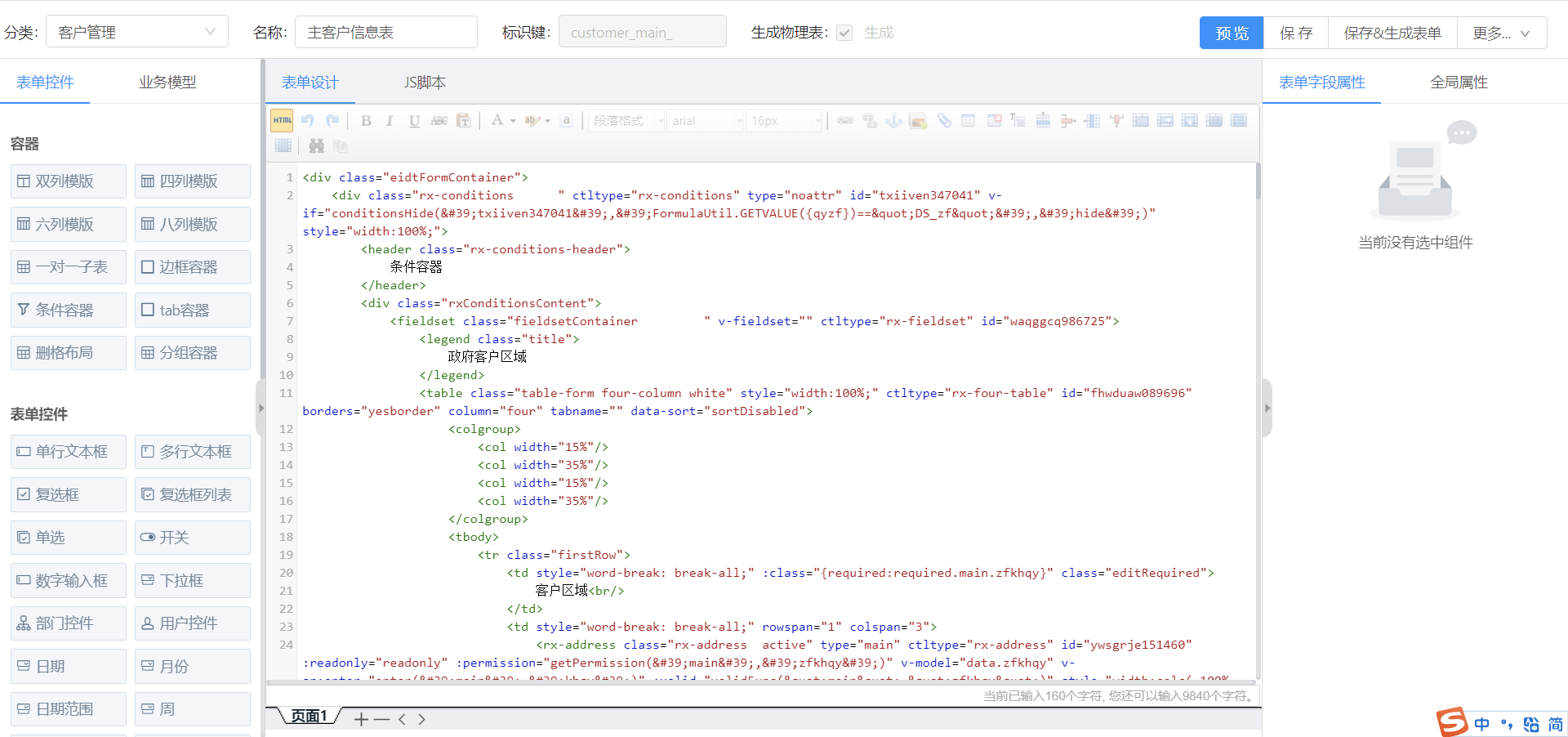Go to the next page with the right chevron
Screen dimensions: 1568x737
pos(421,719)
